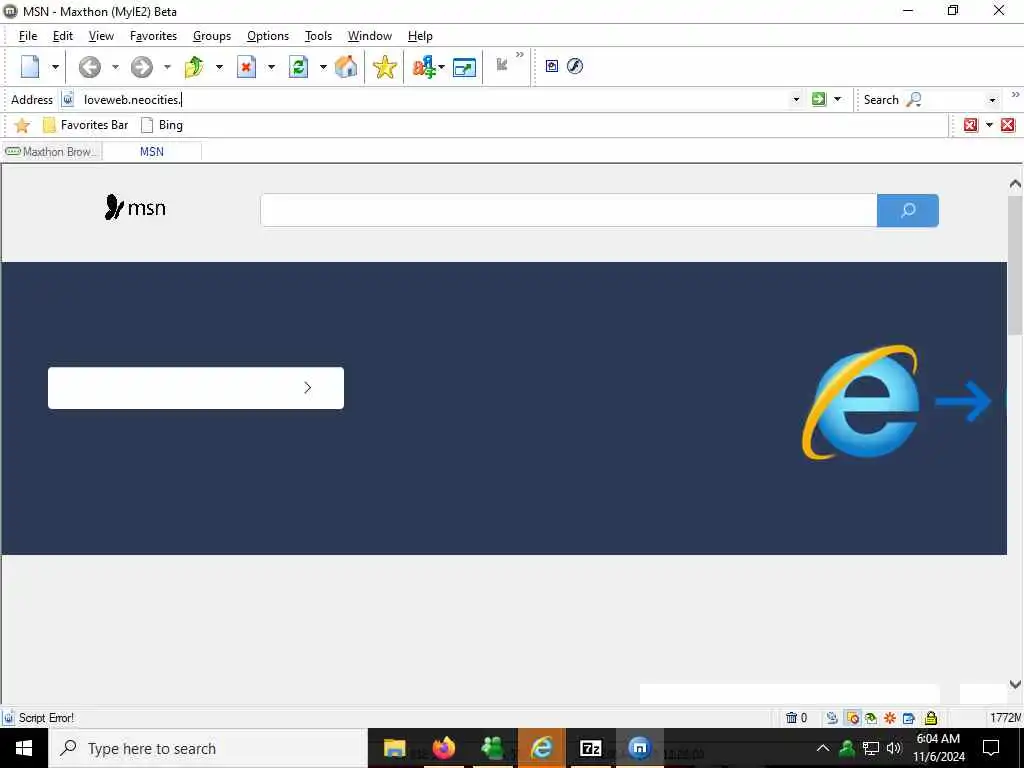The image size is (1024, 768).
Task: Open the Stop button dropdown arrow
Action: pos(271,67)
